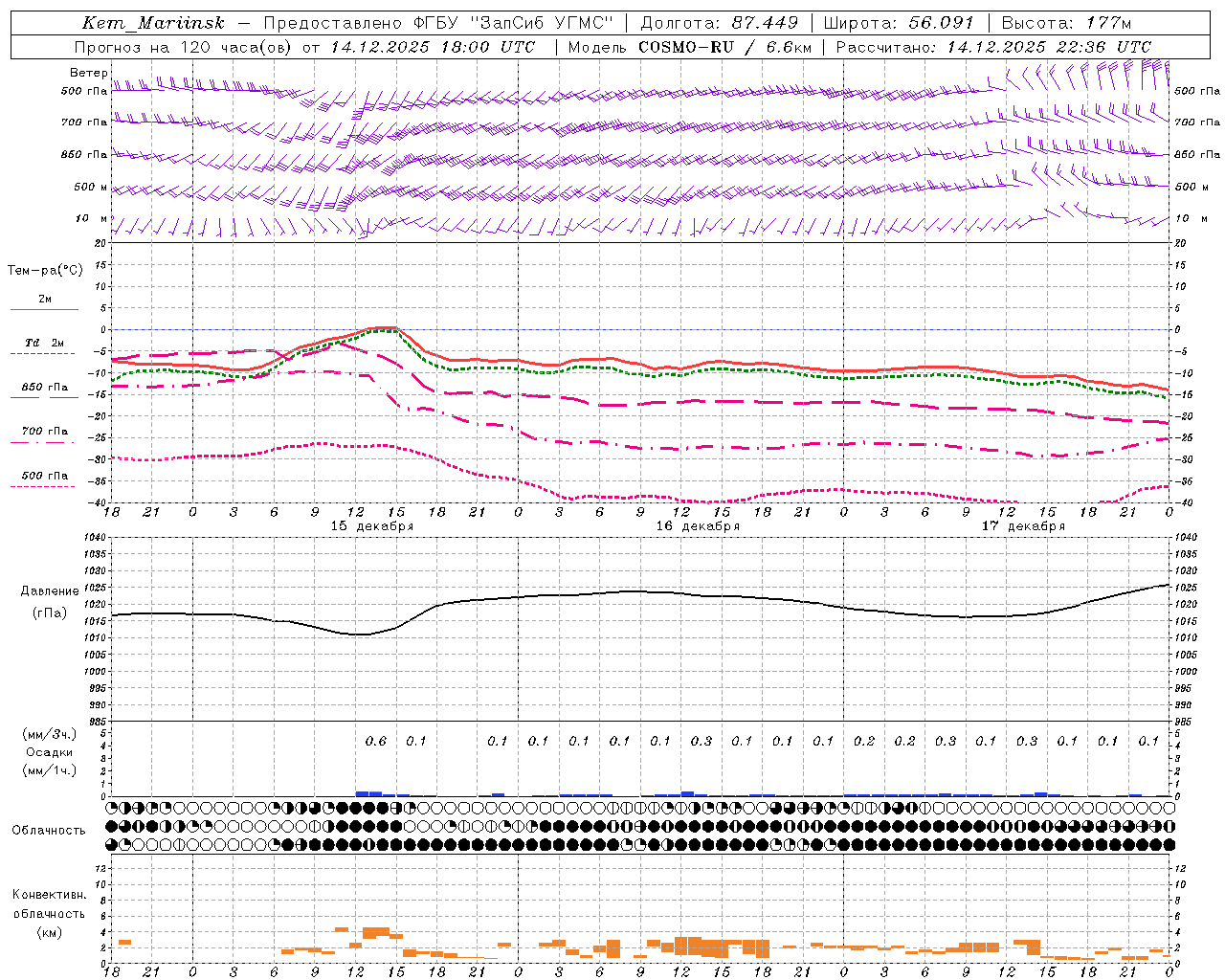
Task: Click the left 10 м wind level label
Action: [91, 218]
